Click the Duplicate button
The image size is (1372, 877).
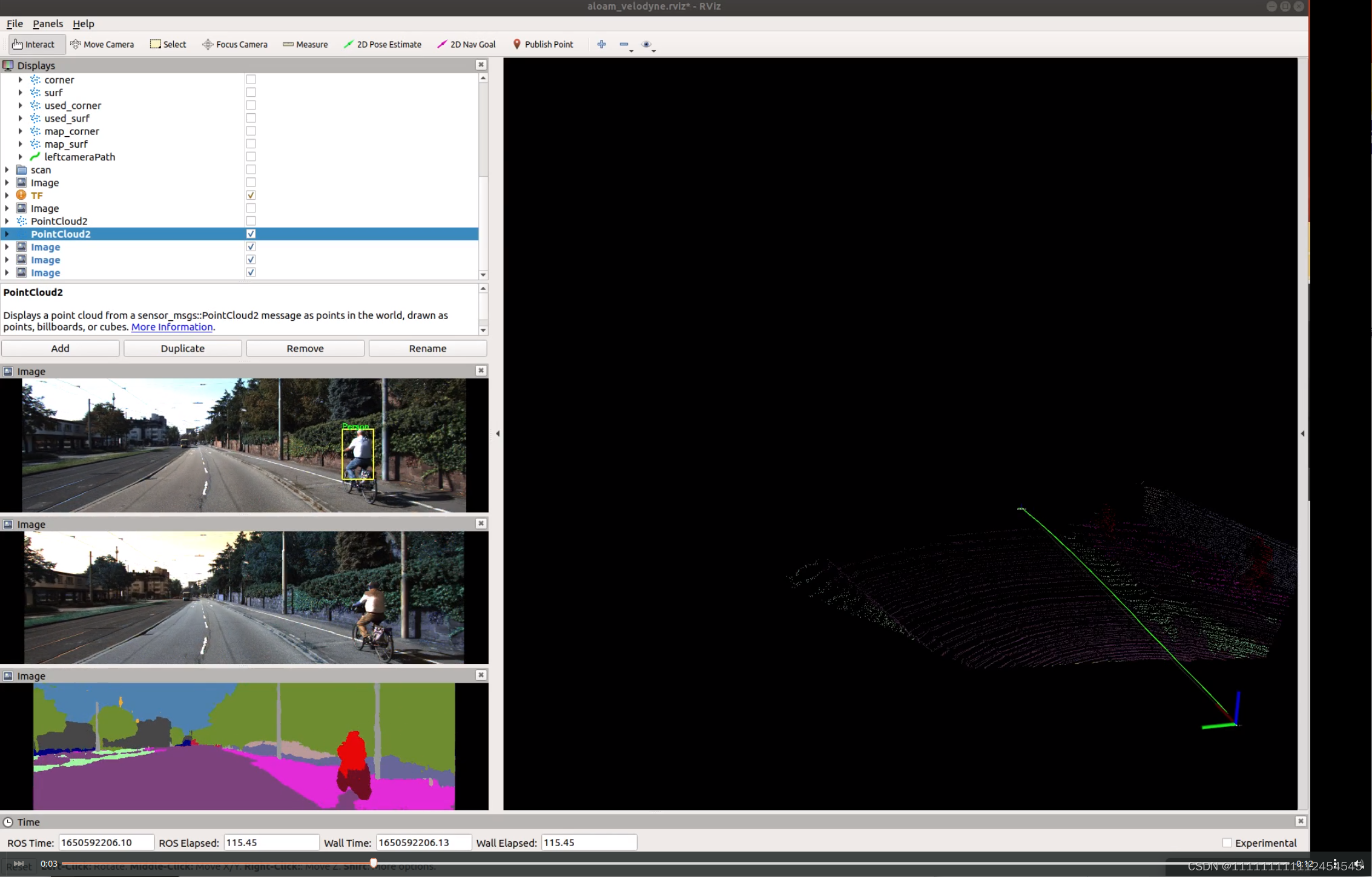pos(182,348)
